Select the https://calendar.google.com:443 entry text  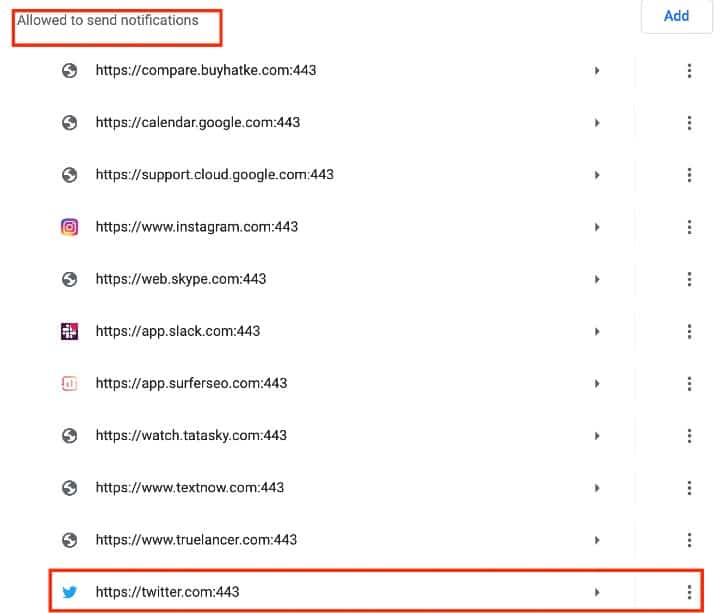[x=198, y=123]
